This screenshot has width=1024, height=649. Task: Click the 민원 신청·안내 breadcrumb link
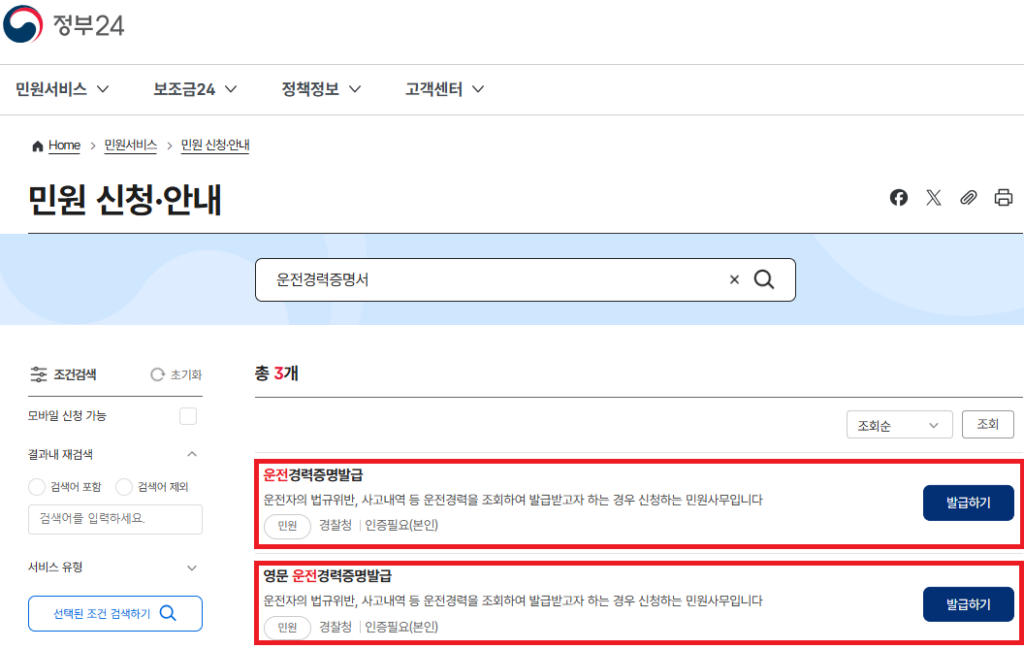click(x=215, y=145)
